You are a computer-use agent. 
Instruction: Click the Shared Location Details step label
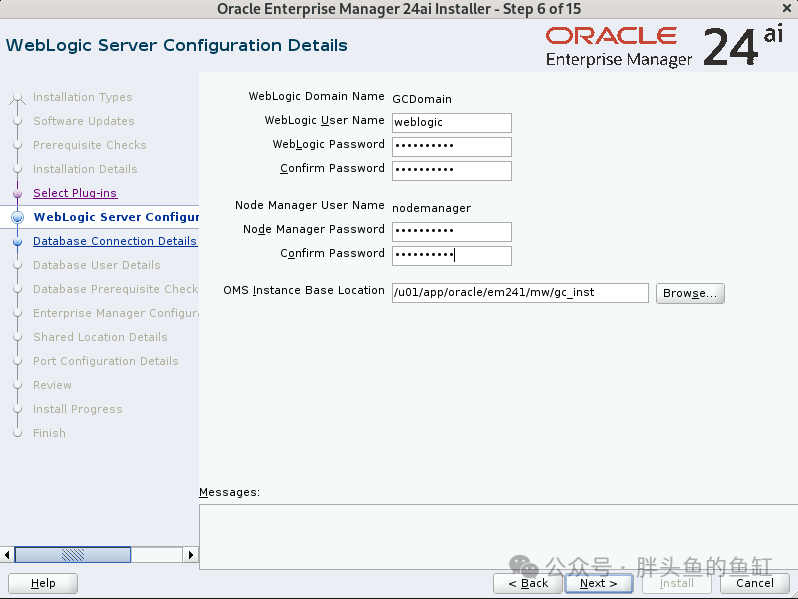coord(100,337)
